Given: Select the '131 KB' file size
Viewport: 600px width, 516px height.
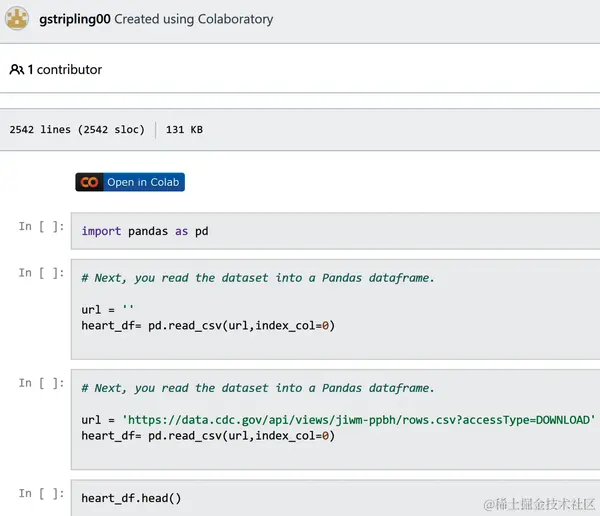Looking at the screenshot, I should point(184,130).
